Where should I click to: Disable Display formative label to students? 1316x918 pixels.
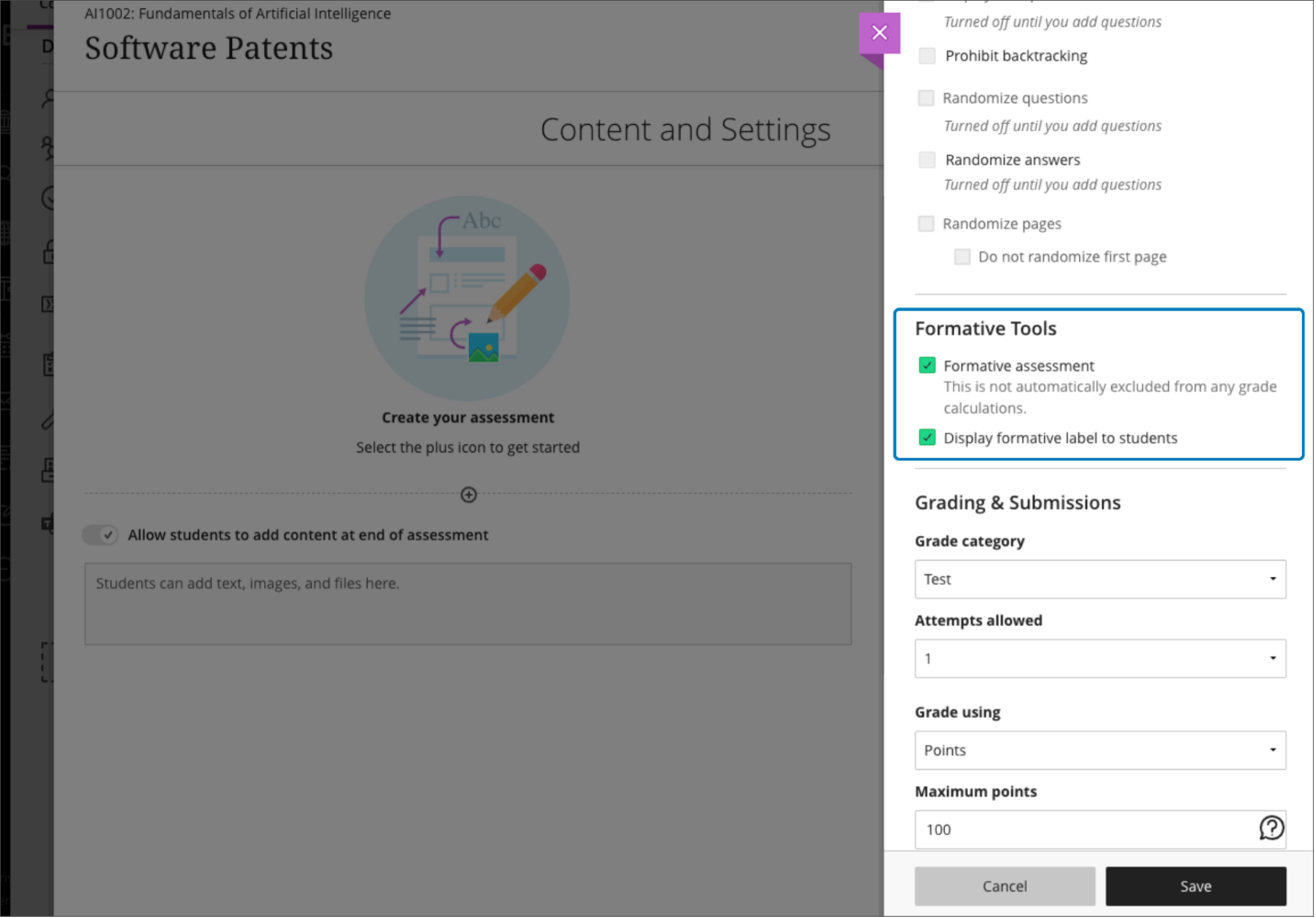(x=927, y=438)
